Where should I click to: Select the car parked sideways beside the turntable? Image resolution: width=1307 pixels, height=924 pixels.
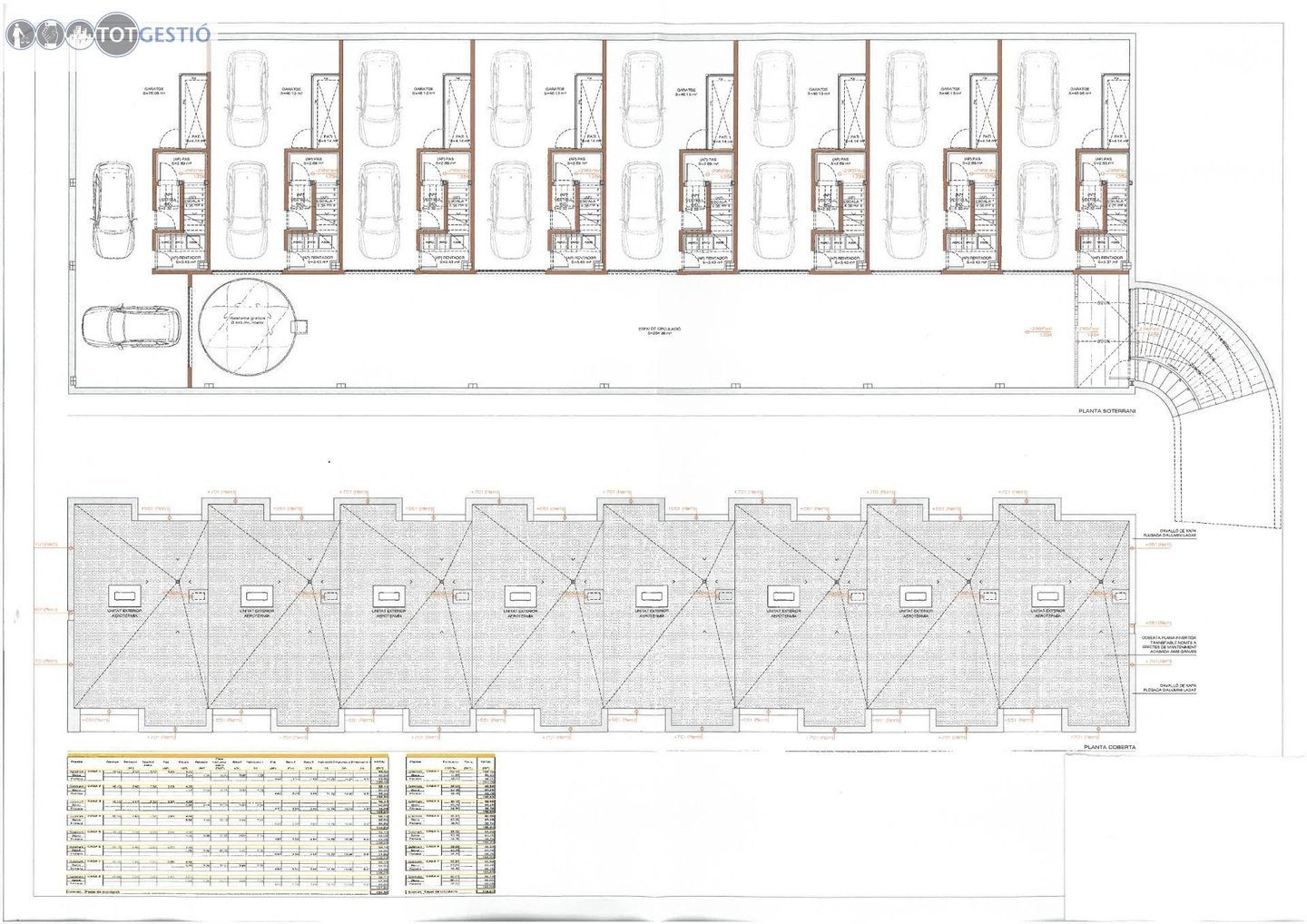pos(131,327)
